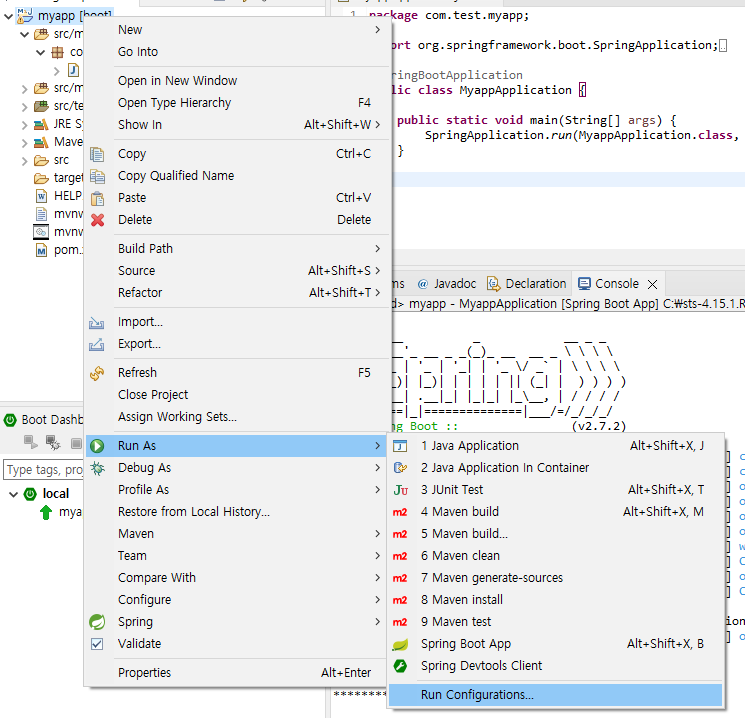Click the JUnit Test Ju icon
The width and height of the screenshot is (745, 718).
pyautogui.click(x=400, y=490)
